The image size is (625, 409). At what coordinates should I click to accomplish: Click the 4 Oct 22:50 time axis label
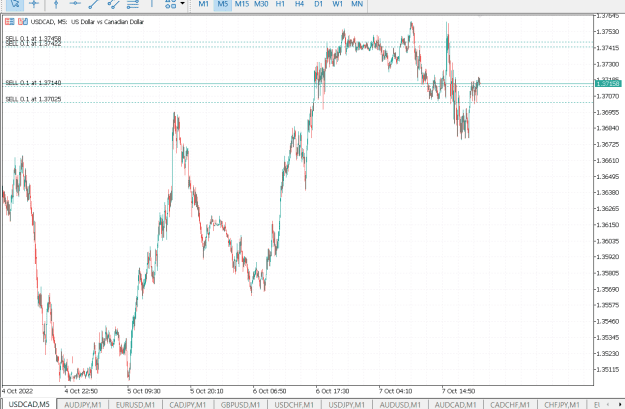pos(81,391)
